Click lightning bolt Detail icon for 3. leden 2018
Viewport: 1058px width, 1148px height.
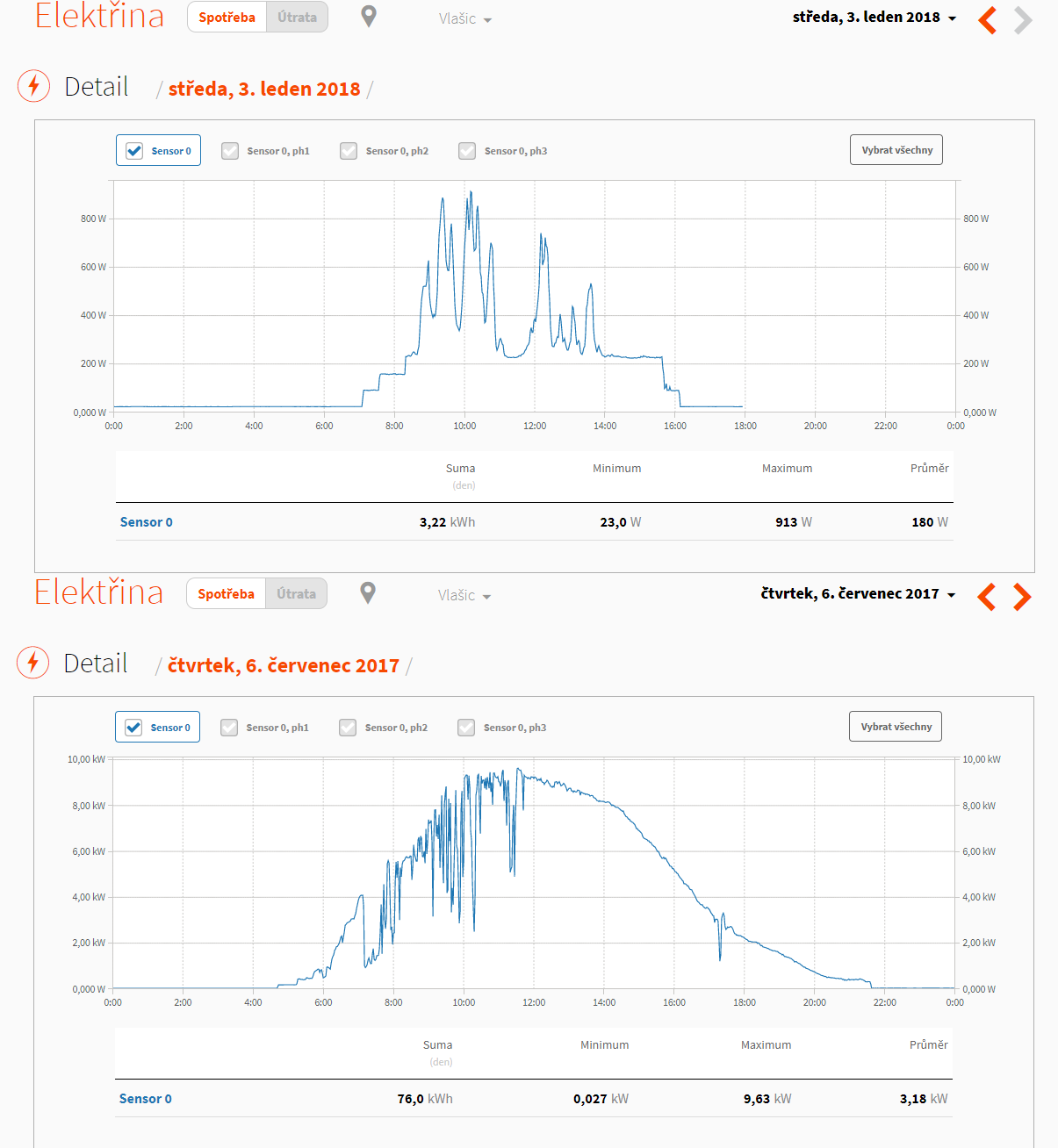tap(33, 86)
